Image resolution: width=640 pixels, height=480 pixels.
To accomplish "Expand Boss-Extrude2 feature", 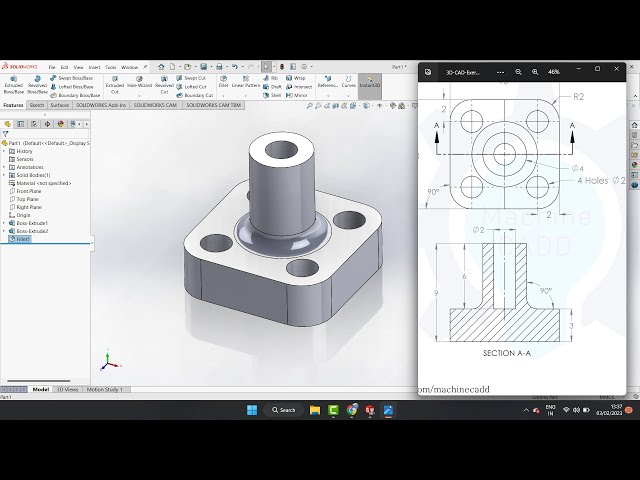I will pyautogui.click(x=4, y=231).
